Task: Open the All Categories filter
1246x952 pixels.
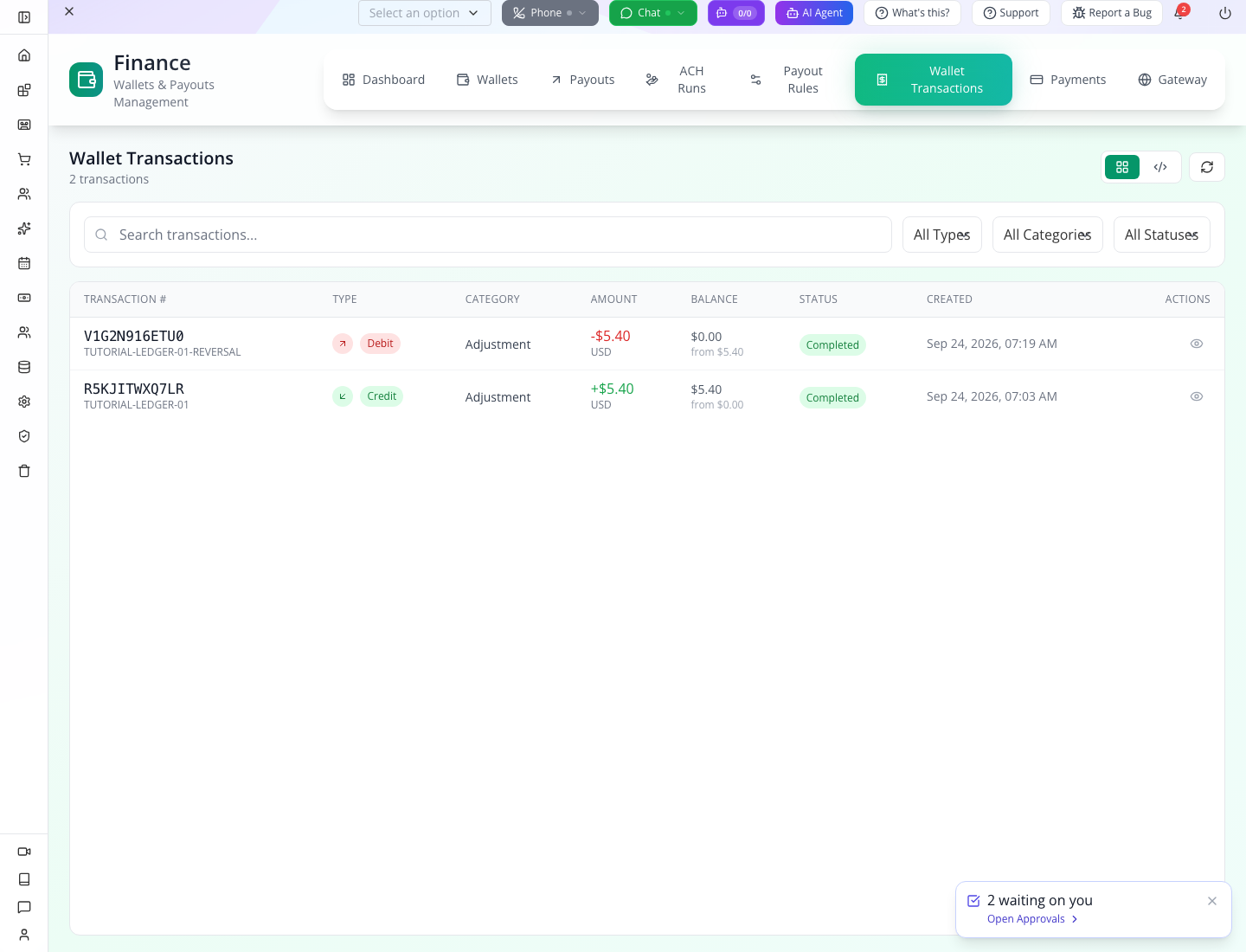Action: pyautogui.click(x=1048, y=235)
